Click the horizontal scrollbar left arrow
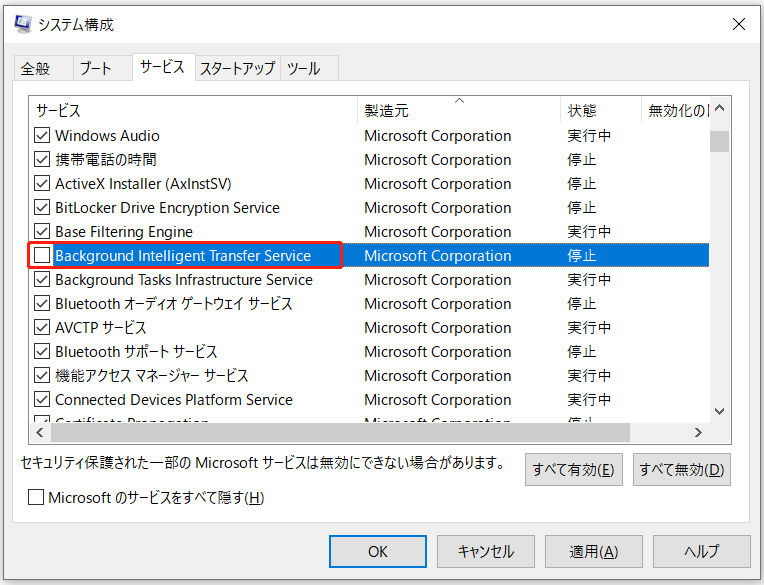 [40, 433]
